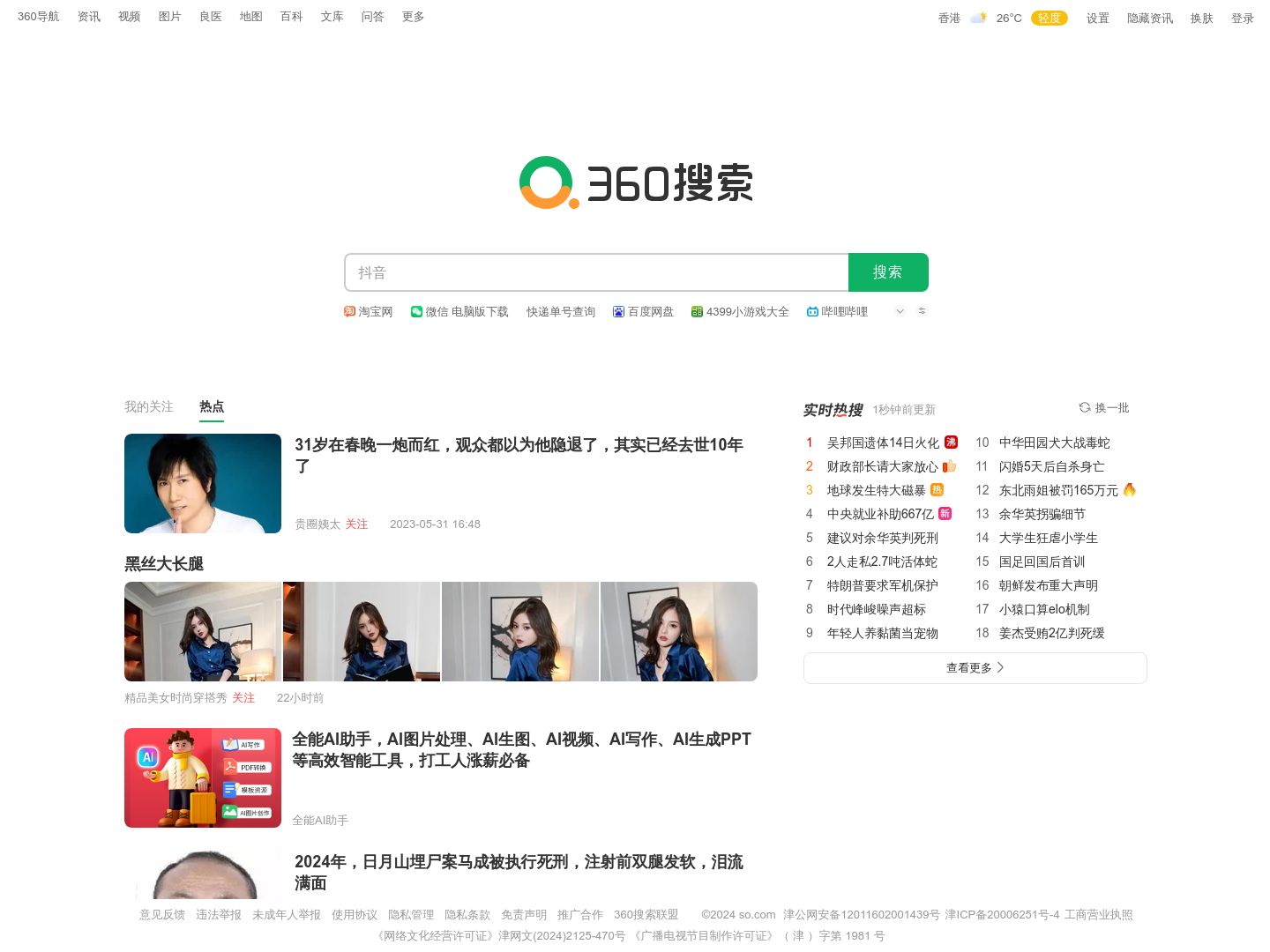Open hot search 中华田园犬大战毒蛇
The height and width of the screenshot is (952, 1270).
tap(1055, 443)
